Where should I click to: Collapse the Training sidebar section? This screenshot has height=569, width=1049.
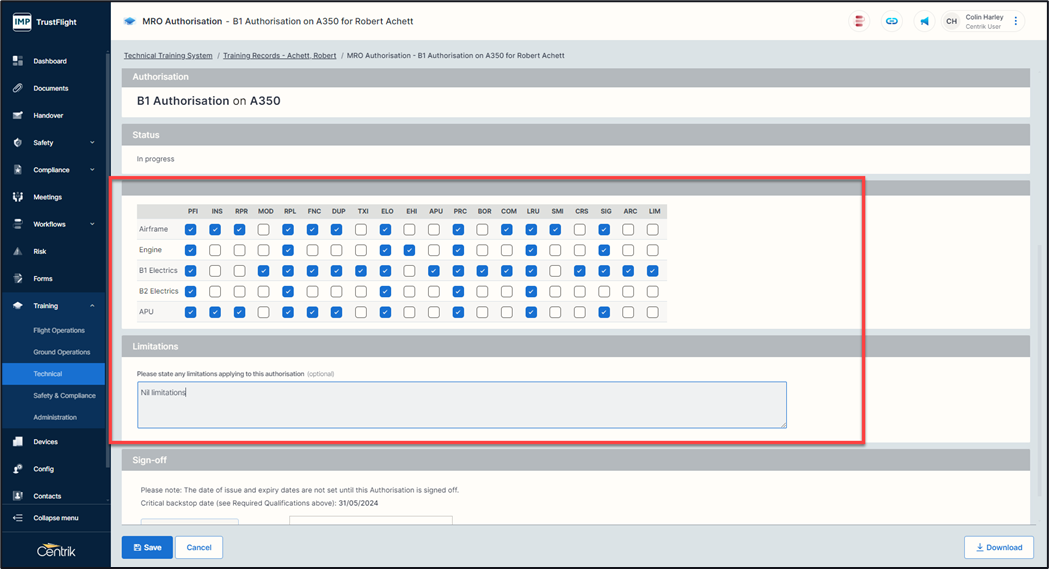(92, 306)
